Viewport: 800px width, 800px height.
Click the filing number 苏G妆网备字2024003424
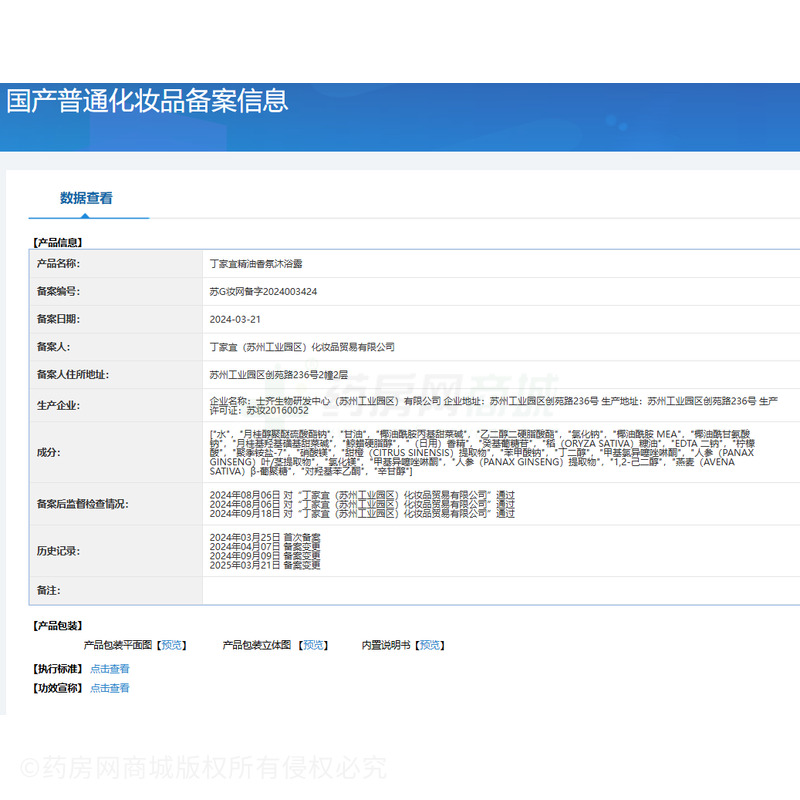[x=263, y=292]
